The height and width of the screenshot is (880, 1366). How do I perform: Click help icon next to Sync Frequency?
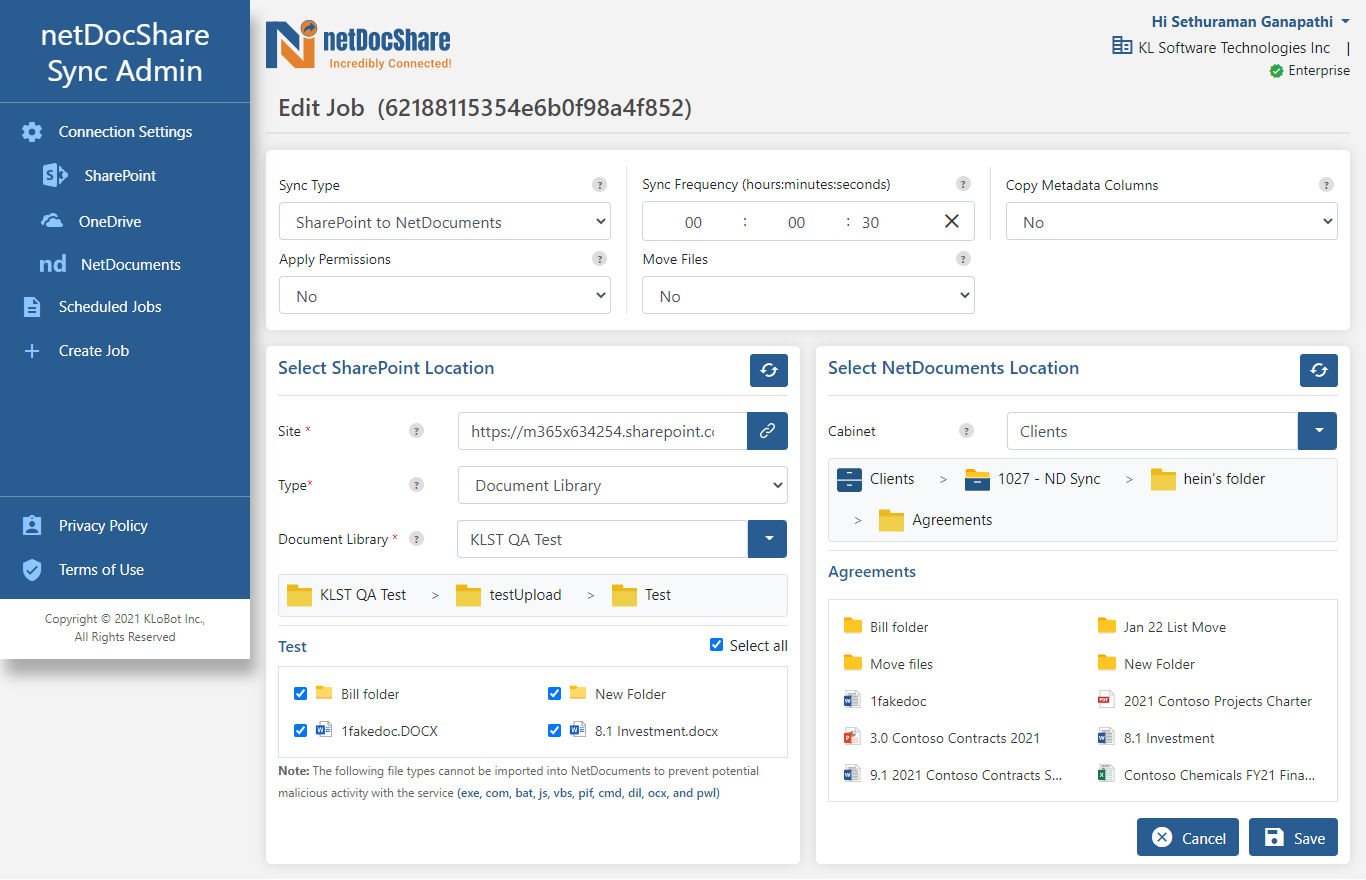963,184
